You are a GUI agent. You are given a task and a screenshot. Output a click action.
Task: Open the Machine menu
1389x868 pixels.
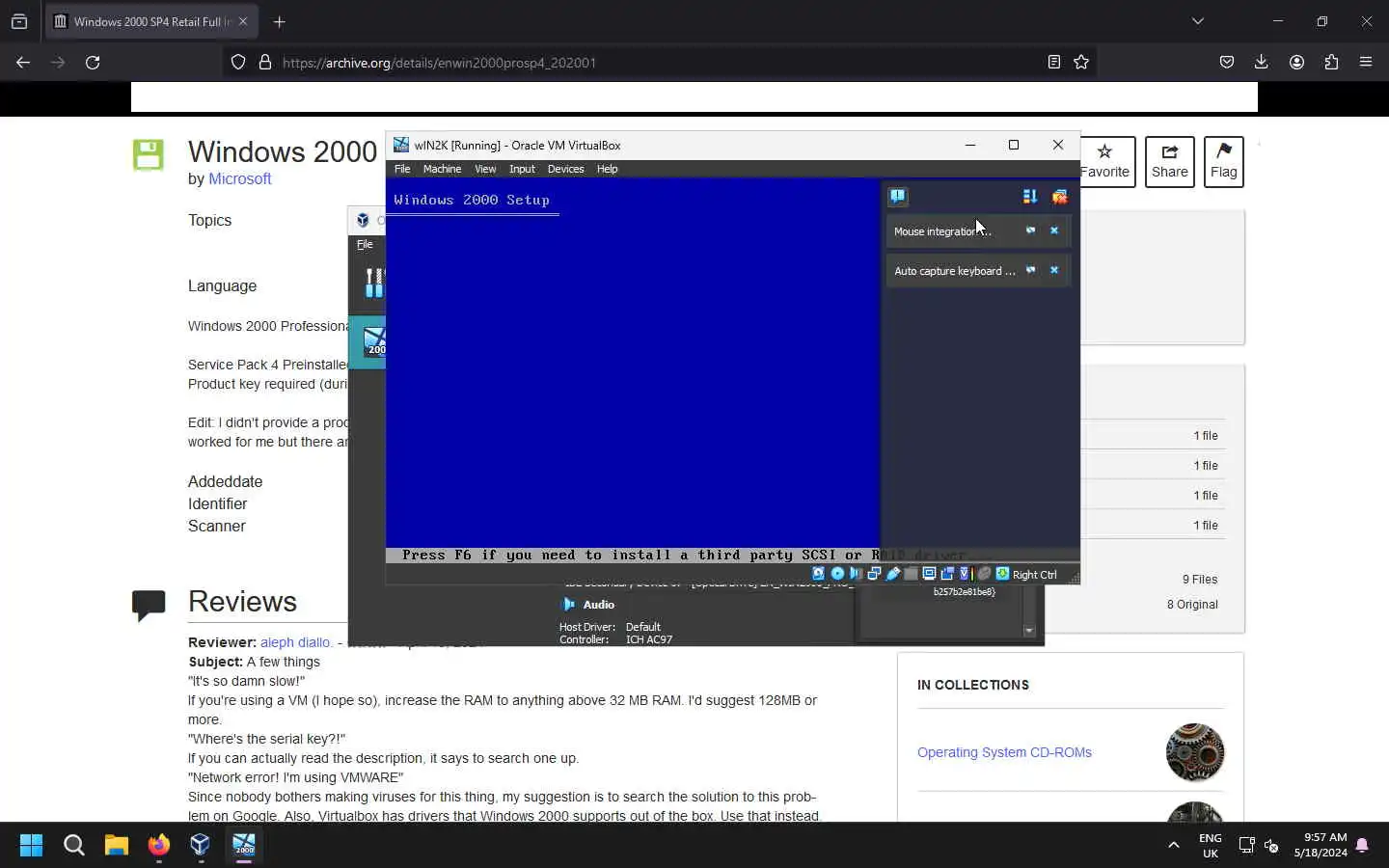(x=442, y=169)
